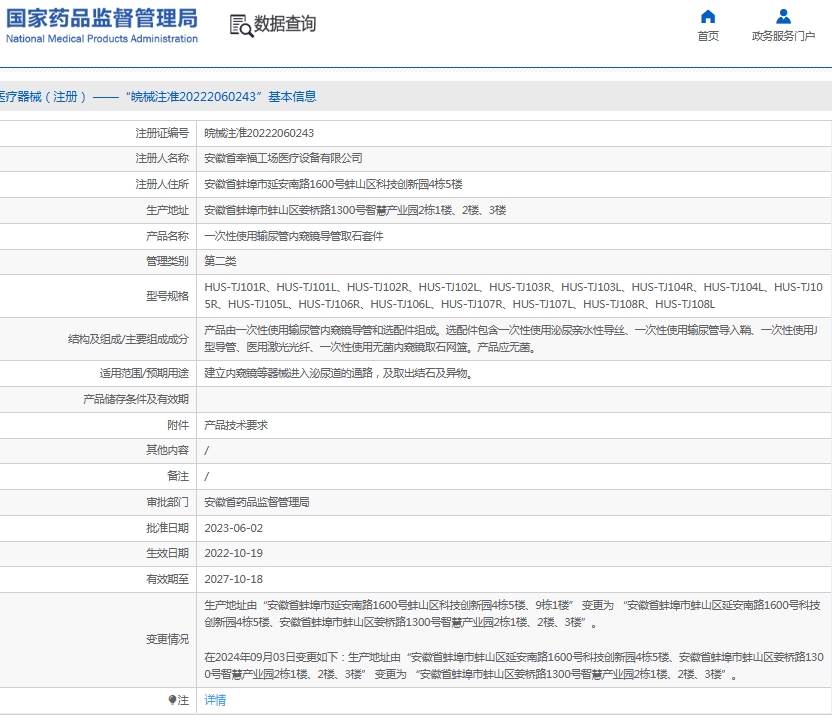Image resolution: width=832 pixels, height=722 pixels.
Task: Click 产品技术要求 in the 附件 row
Action: (x=236, y=425)
